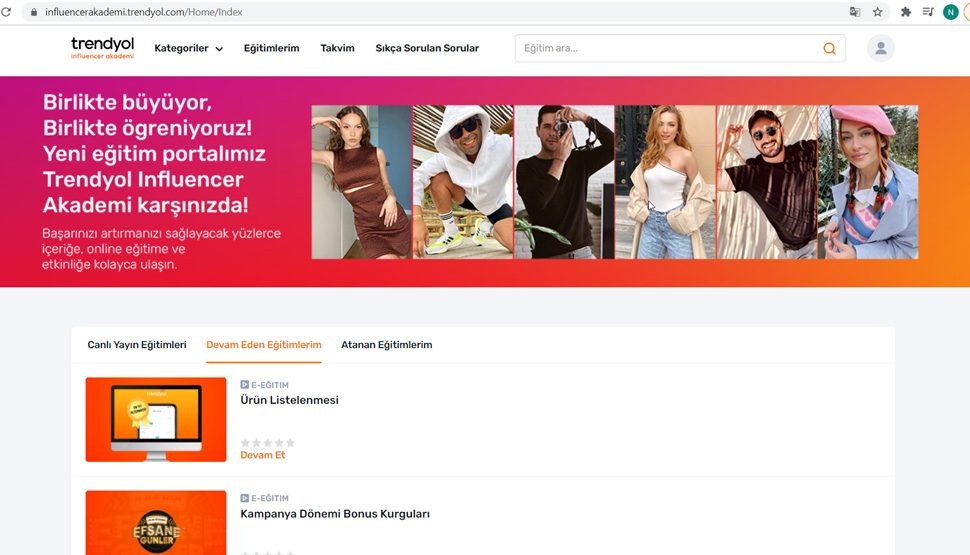Click Kampanya Dönemi Bonus Kurguları title

pos(335,514)
